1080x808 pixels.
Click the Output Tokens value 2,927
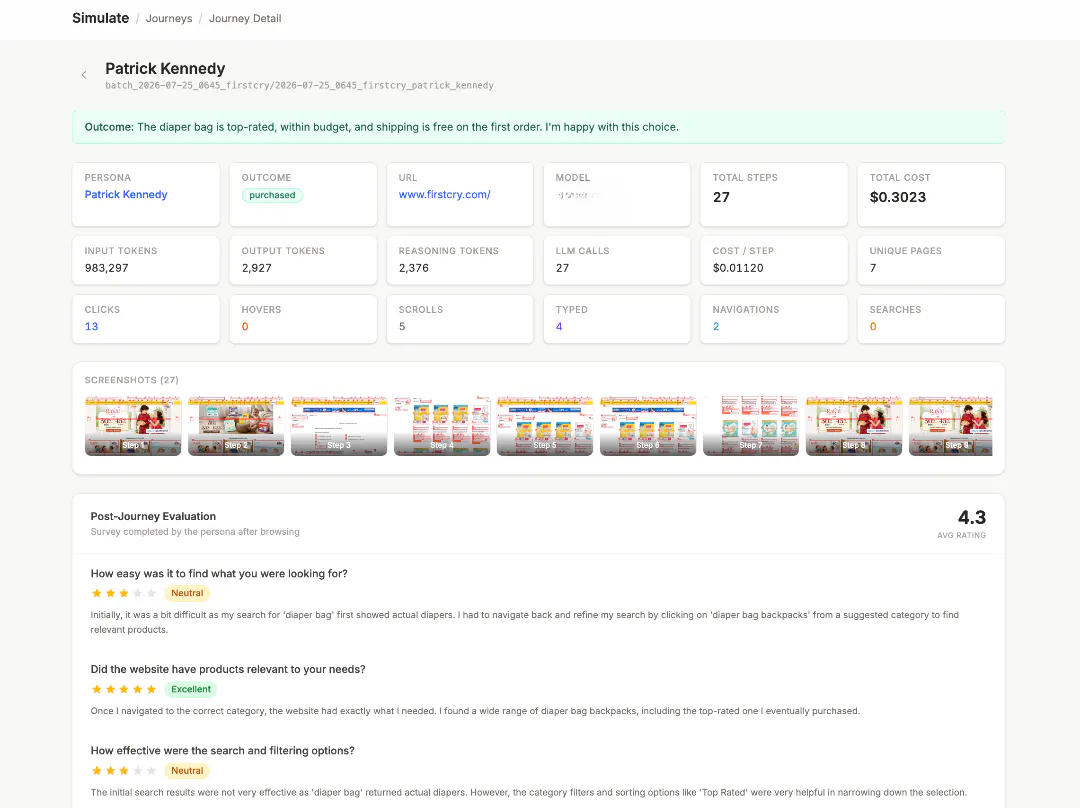tap(256, 268)
